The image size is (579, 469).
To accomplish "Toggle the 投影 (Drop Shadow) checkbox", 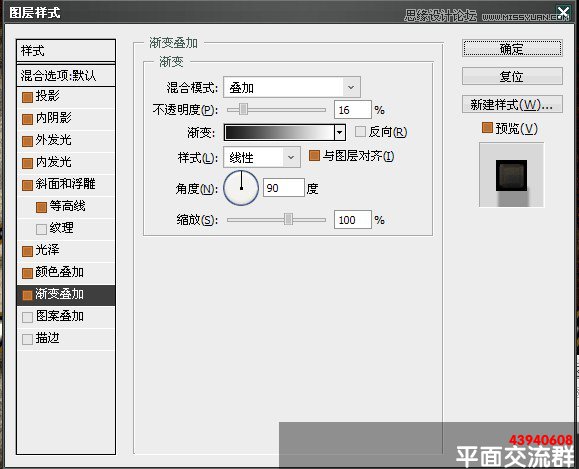I will tap(27, 97).
